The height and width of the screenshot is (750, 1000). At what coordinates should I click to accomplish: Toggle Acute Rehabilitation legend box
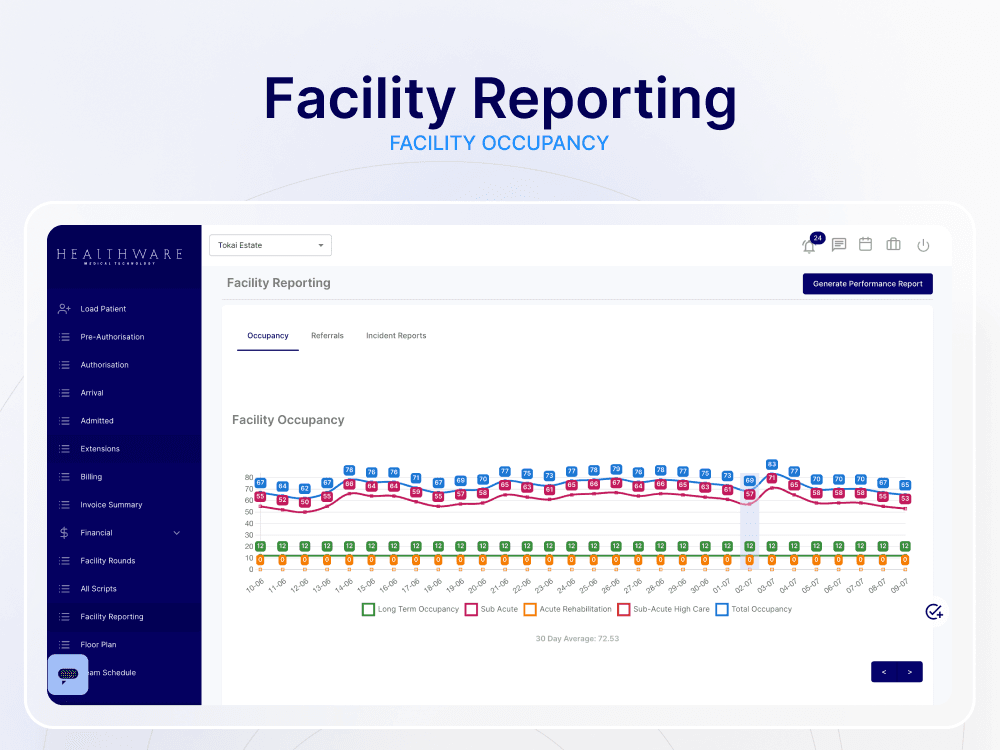point(530,610)
